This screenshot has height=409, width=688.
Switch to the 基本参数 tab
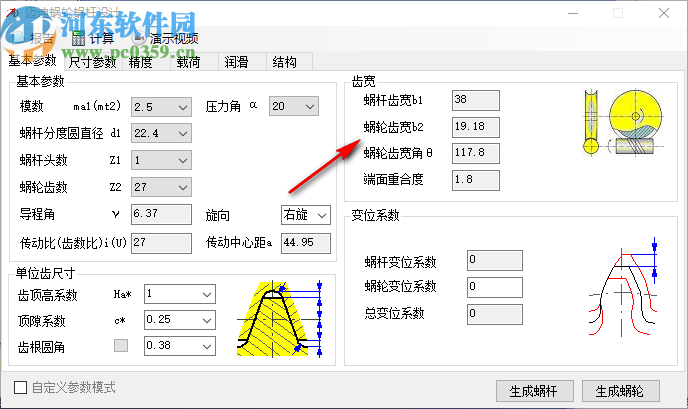[32, 61]
